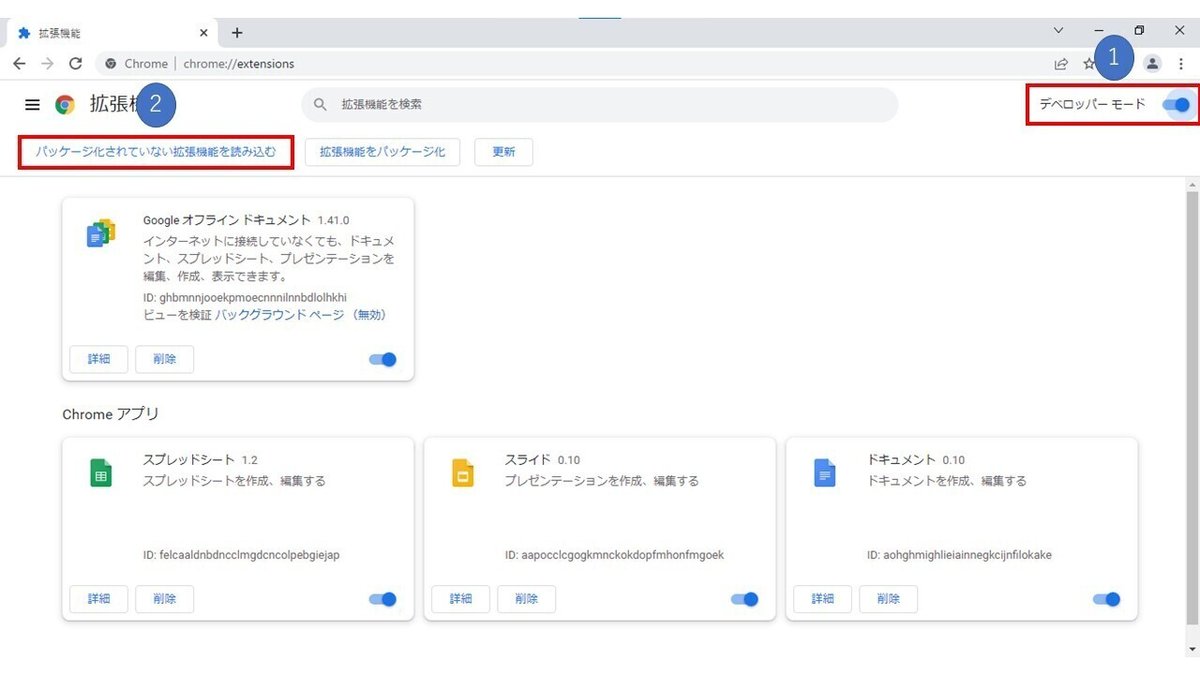Click the プレゼンテーションを作成、編集する description

[x=602, y=481]
